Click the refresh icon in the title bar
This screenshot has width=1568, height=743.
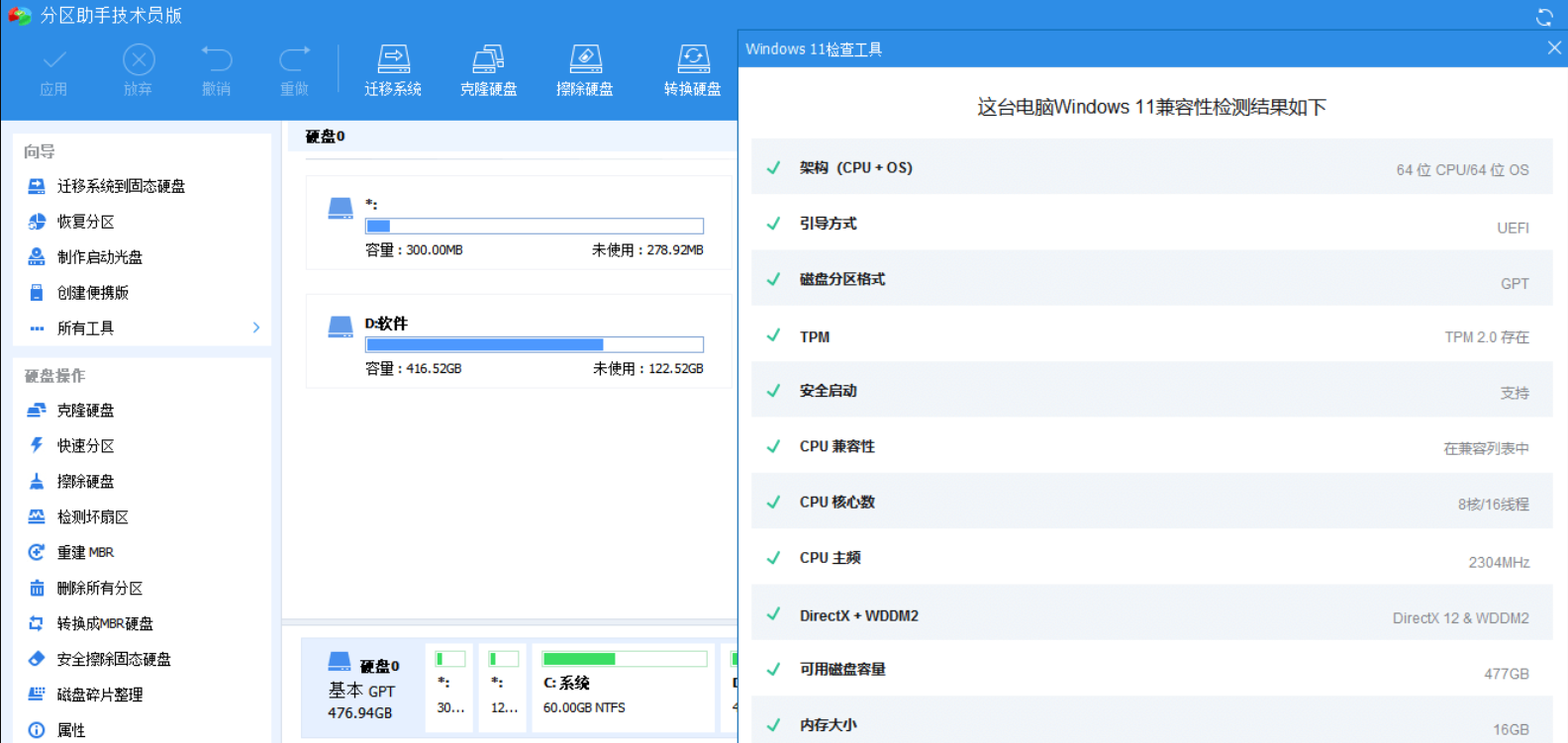pyautogui.click(x=1544, y=17)
